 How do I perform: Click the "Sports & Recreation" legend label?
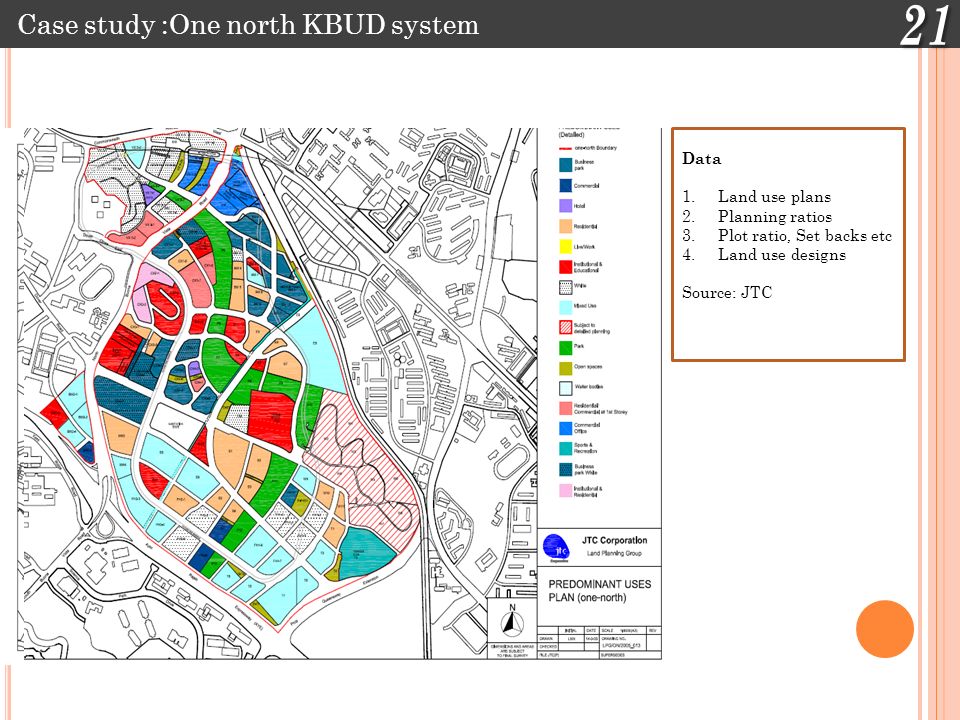click(x=585, y=448)
